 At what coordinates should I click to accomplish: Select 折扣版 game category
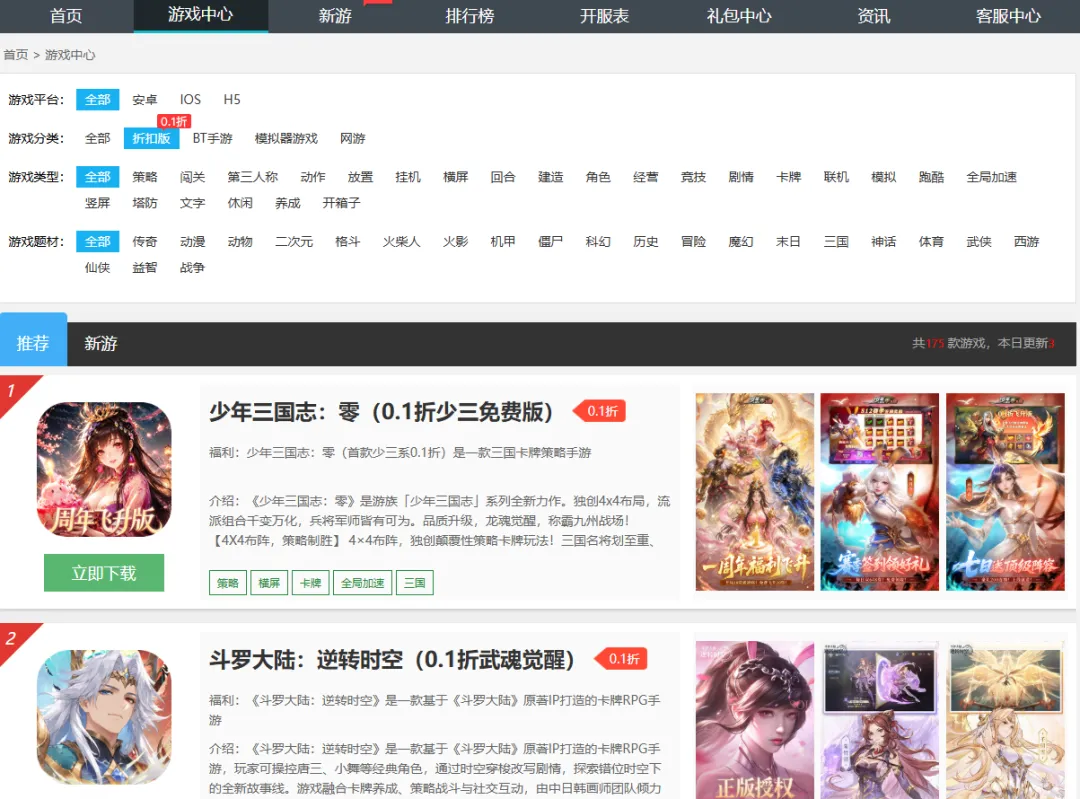pyautogui.click(x=152, y=138)
